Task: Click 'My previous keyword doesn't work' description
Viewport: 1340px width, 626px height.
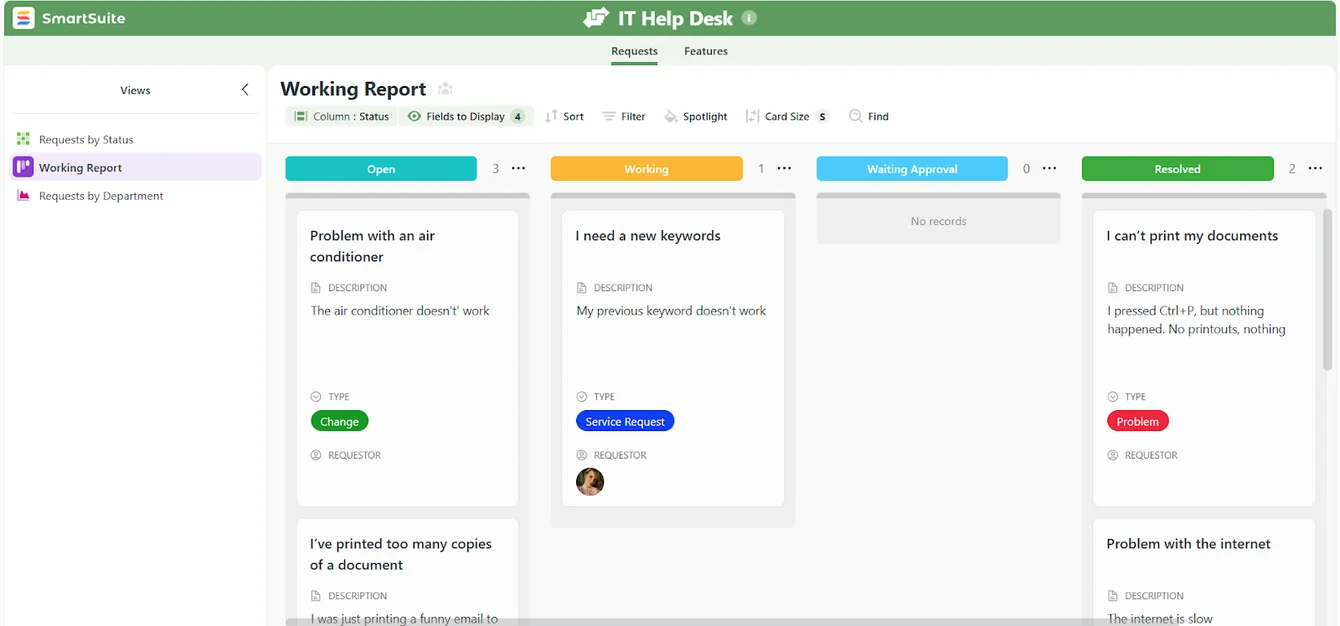Action: pos(671,311)
